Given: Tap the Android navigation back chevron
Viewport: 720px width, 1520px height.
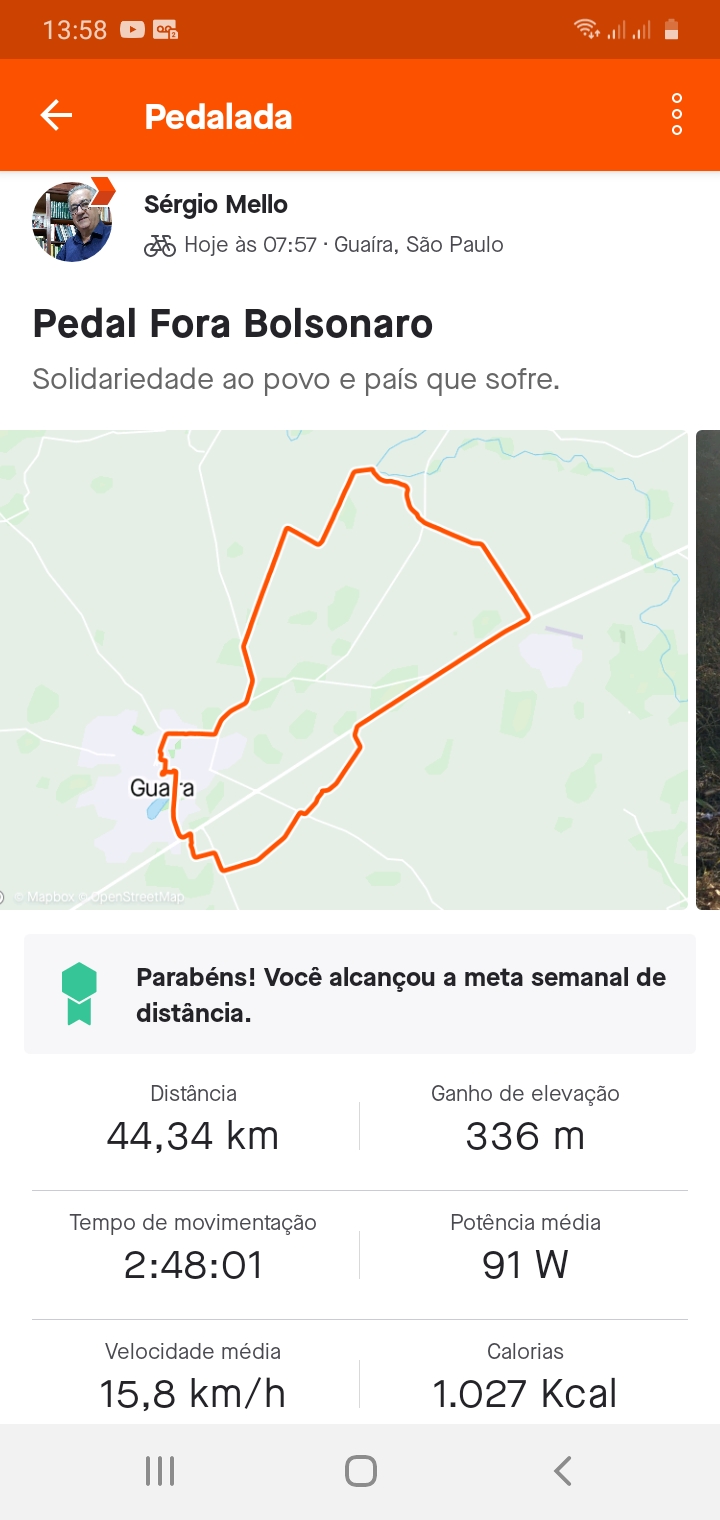Looking at the screenshot, I should click(562, 1471).
